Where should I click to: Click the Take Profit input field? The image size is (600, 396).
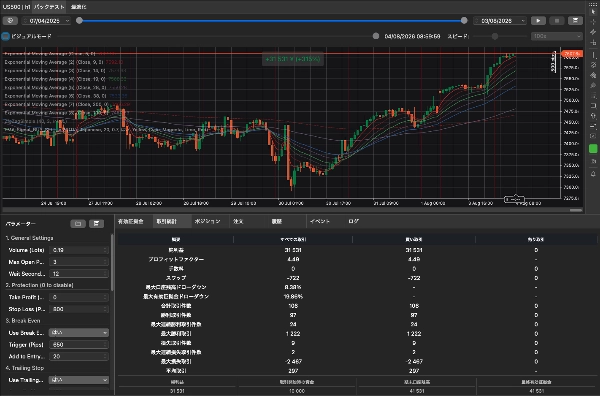point(79,297)
